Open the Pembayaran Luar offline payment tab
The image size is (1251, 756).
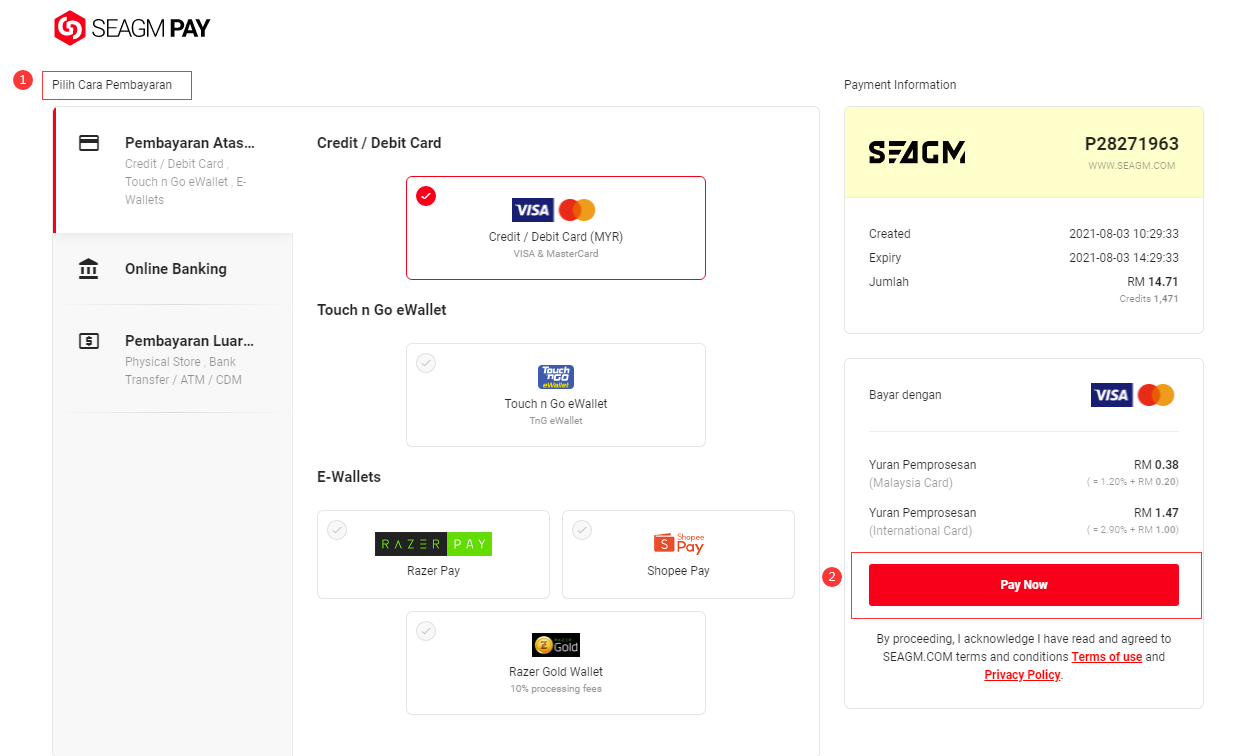coord(189,341)
